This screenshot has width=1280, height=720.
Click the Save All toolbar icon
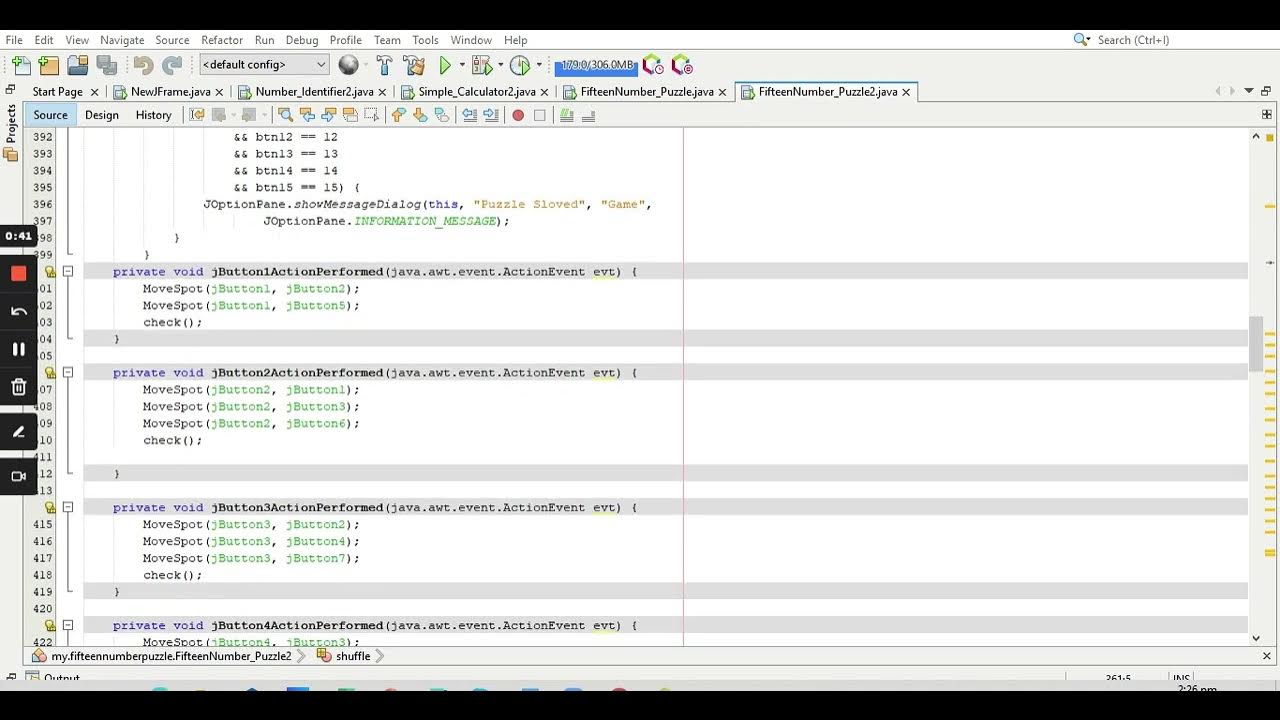107,65
